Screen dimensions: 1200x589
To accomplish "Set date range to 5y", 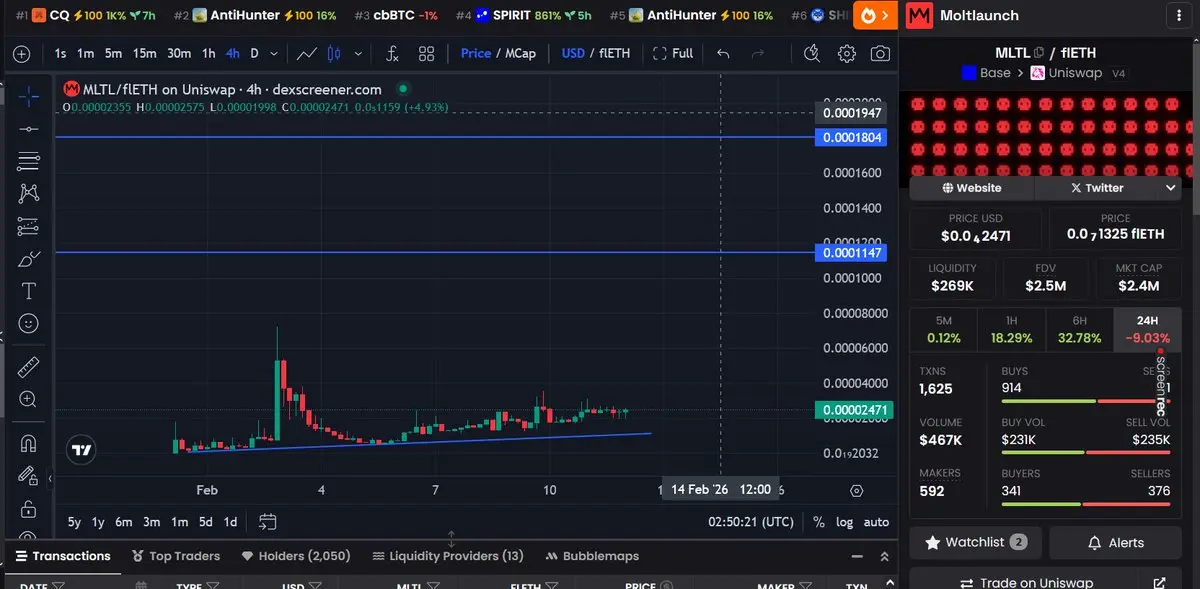I will (x=74, y=522).
